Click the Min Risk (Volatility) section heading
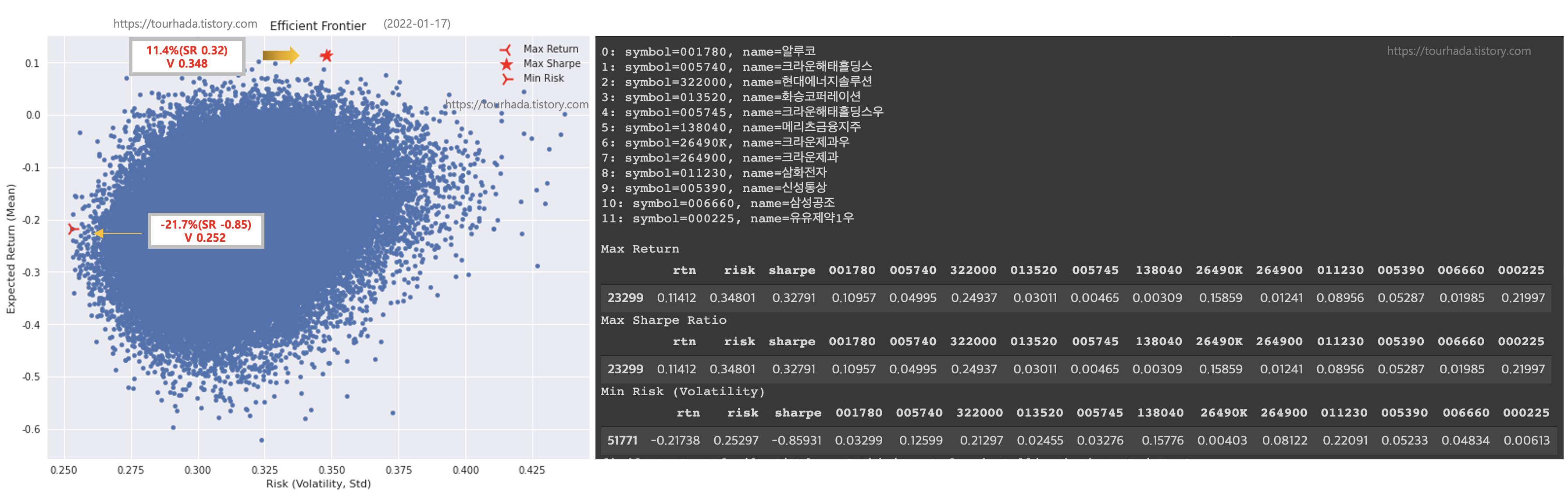This screenshot has width=1568, height=501. point(682,391)
